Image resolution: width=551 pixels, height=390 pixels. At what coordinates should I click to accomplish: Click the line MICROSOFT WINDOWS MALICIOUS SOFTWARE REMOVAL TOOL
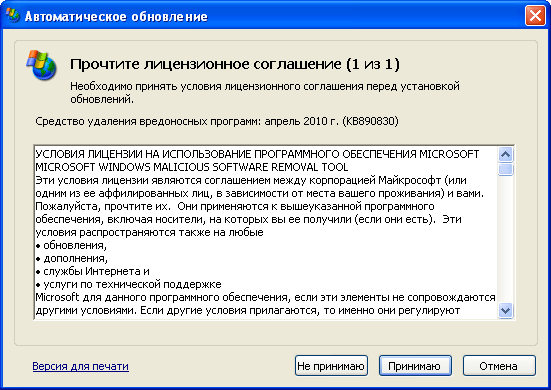point(192,167)
